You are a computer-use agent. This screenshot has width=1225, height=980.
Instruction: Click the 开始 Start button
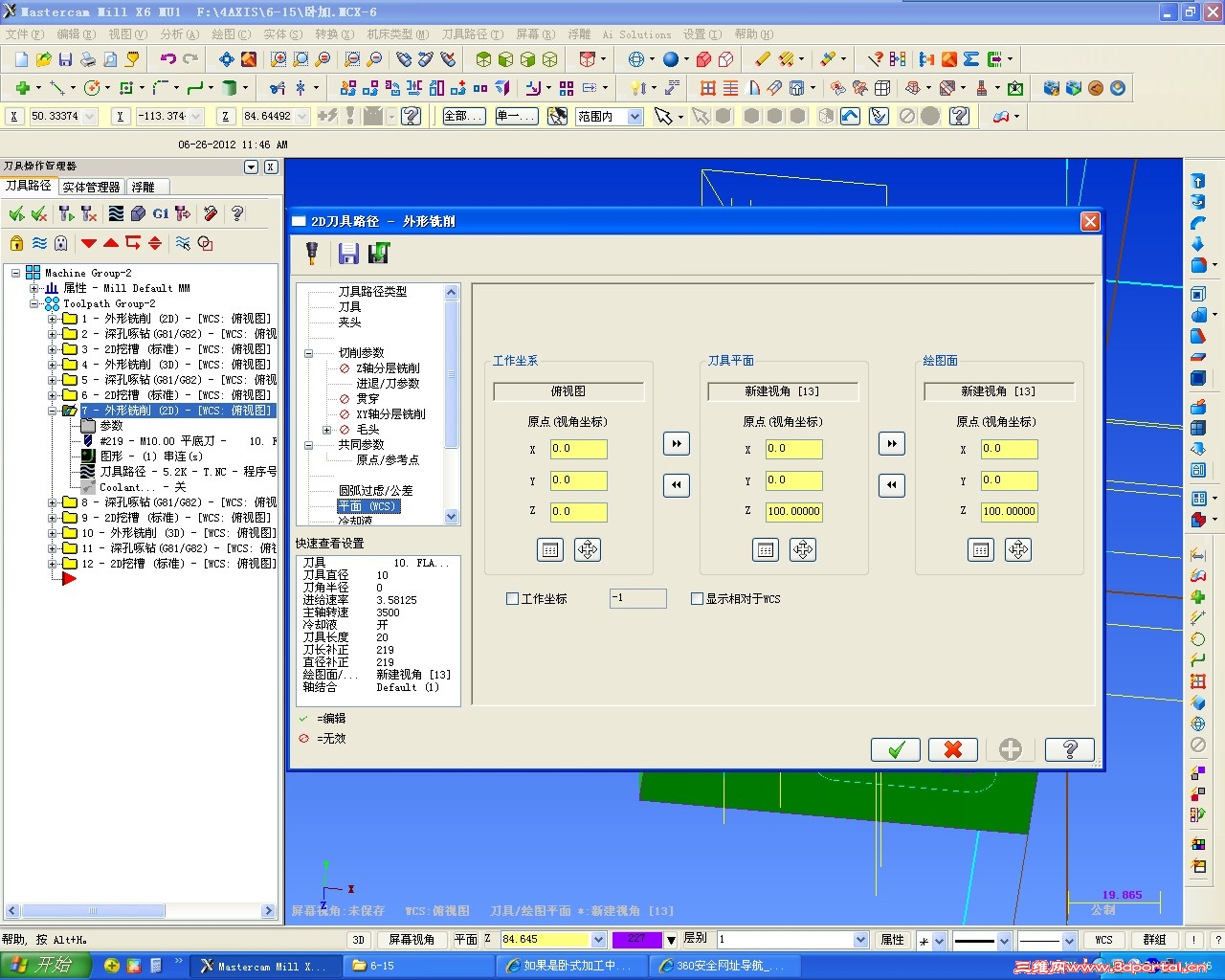click(45, 966)
